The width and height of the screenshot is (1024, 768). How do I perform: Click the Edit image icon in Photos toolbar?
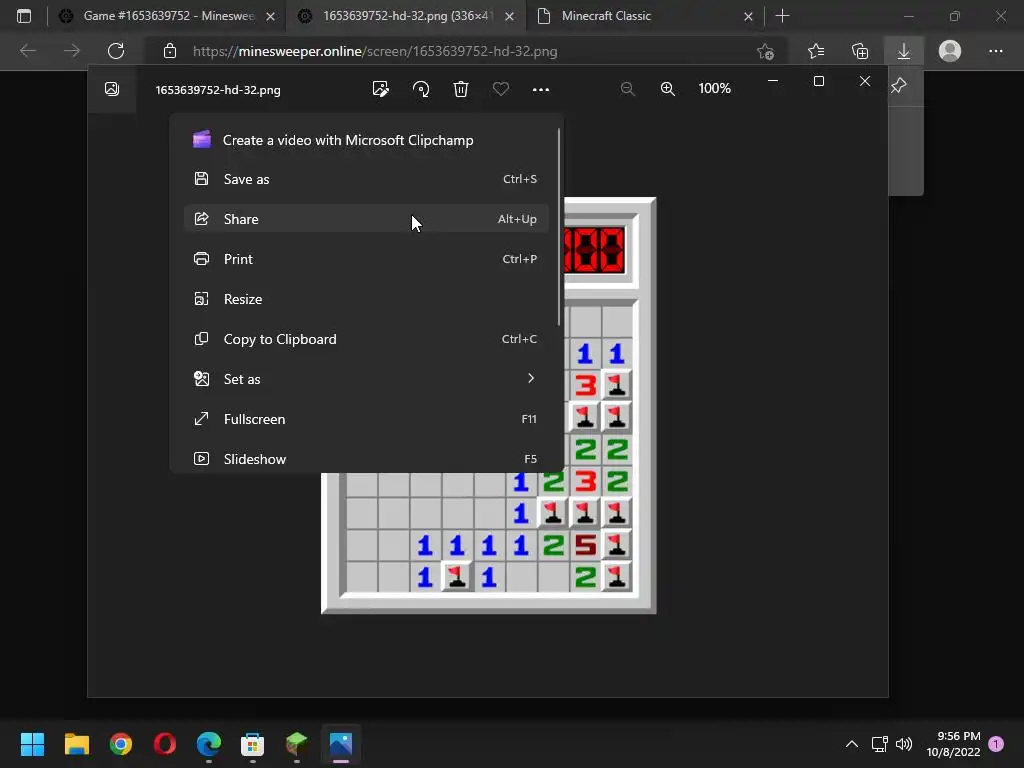[x=380, y=89]
